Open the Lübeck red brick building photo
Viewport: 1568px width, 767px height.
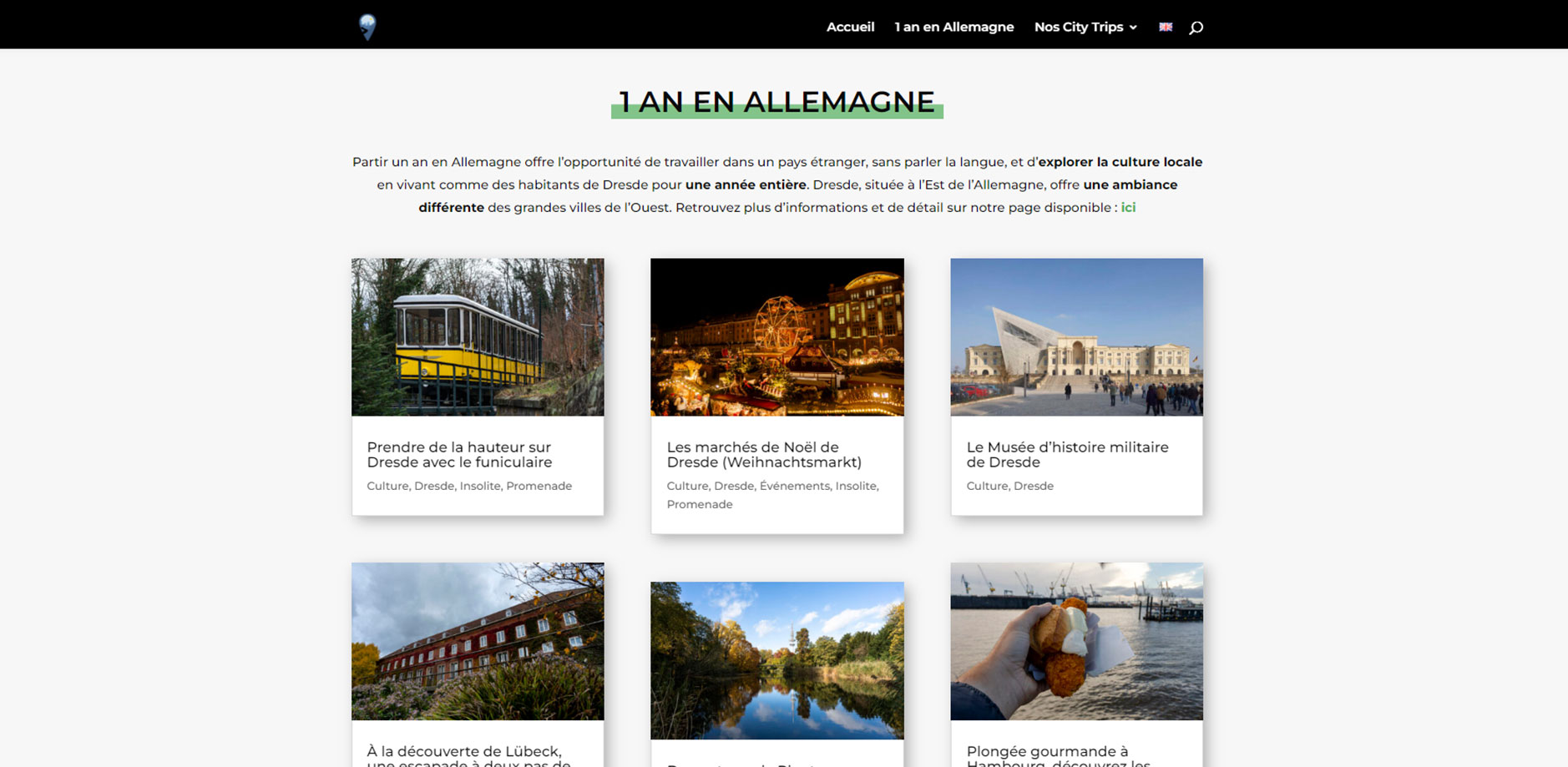point(478,641)
